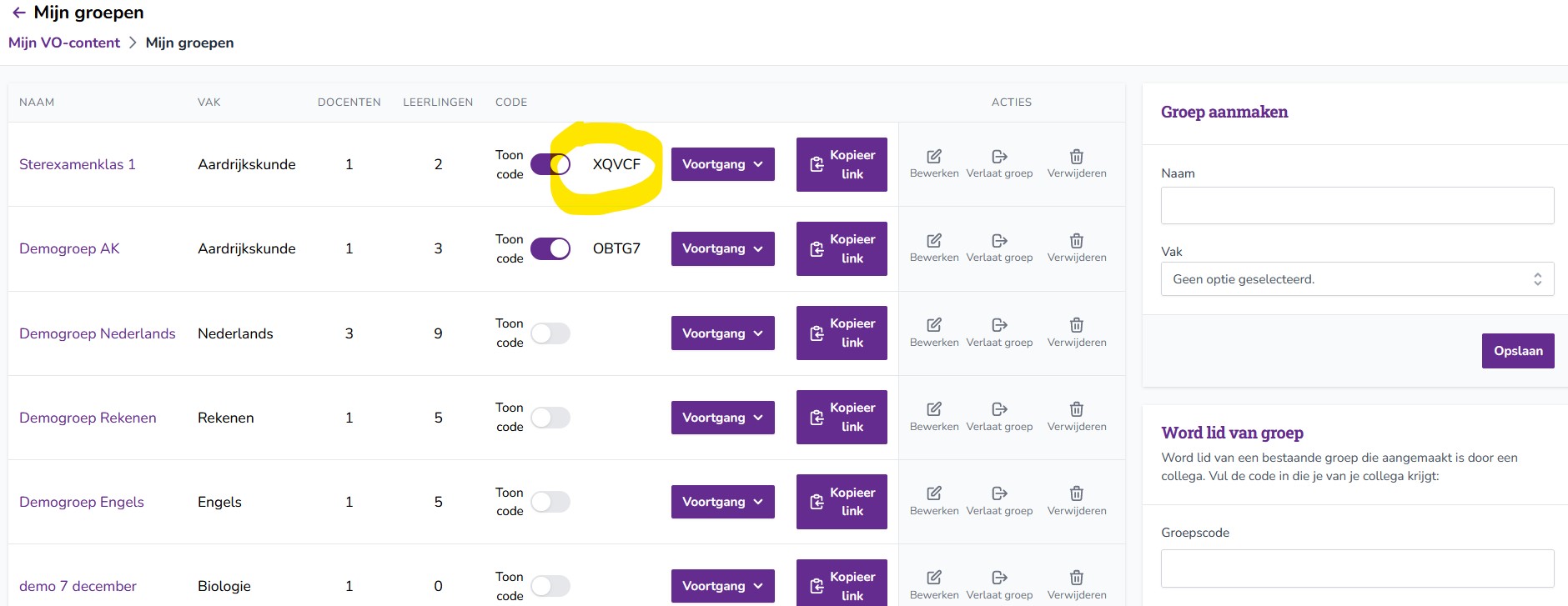Leave Demogroep Engels via Verlaat groep icon
1568x606 pixels.
coord(999,493)
